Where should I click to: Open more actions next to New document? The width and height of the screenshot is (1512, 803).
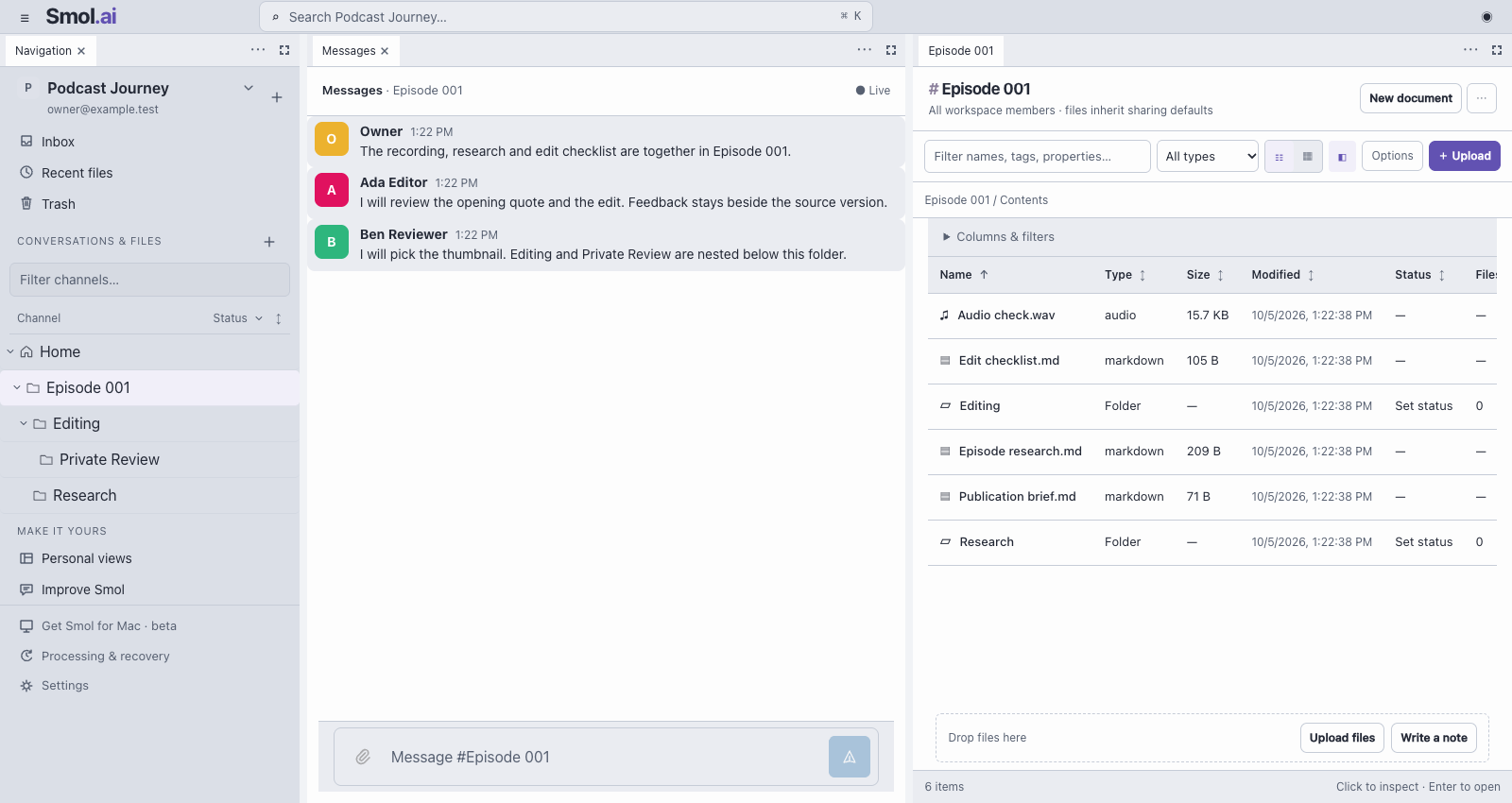pyautogui.click(x=1482, y=98)
